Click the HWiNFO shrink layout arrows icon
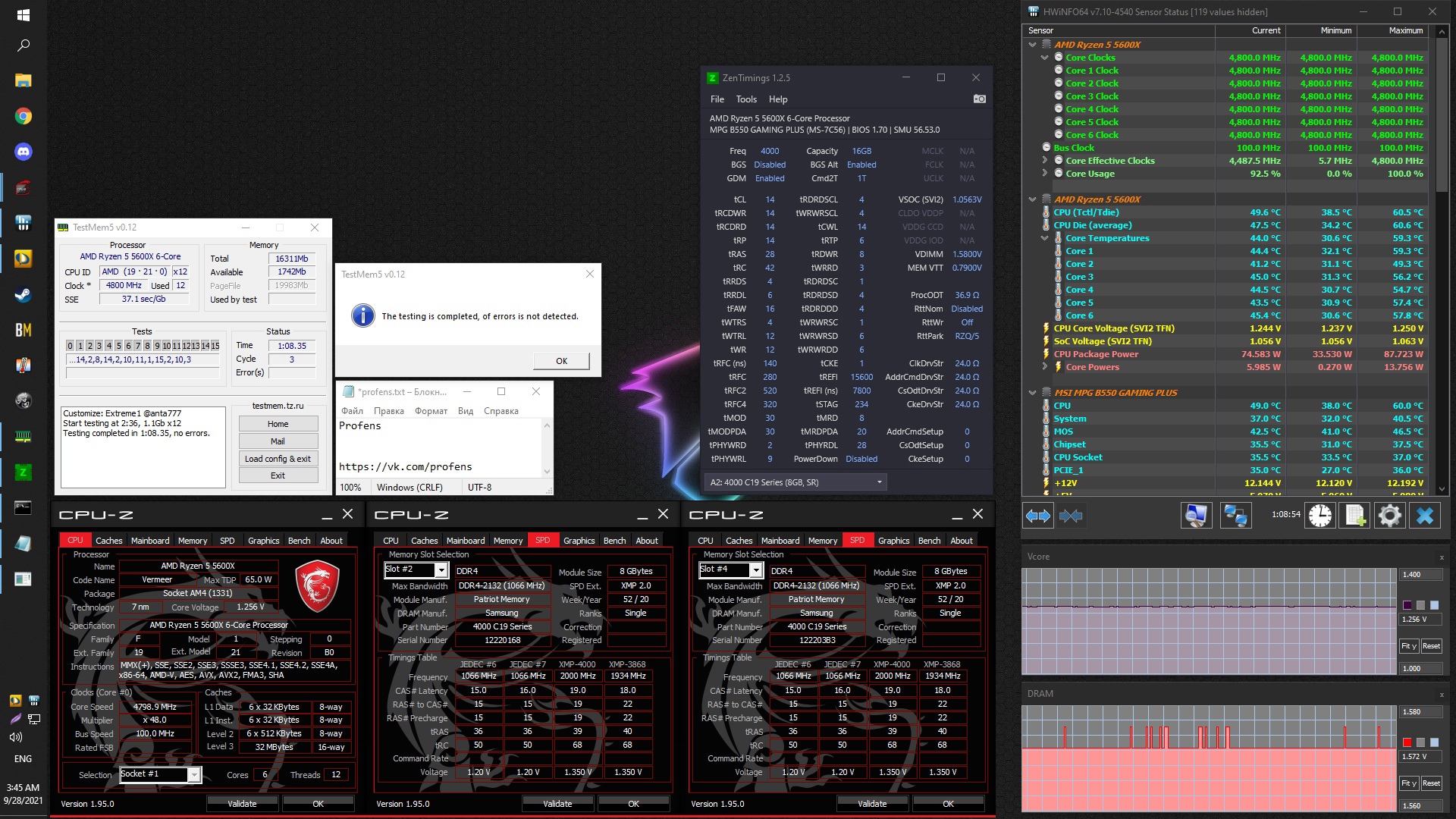Viewport: 1456px width, 819px height. click(x=1071, y=516)
